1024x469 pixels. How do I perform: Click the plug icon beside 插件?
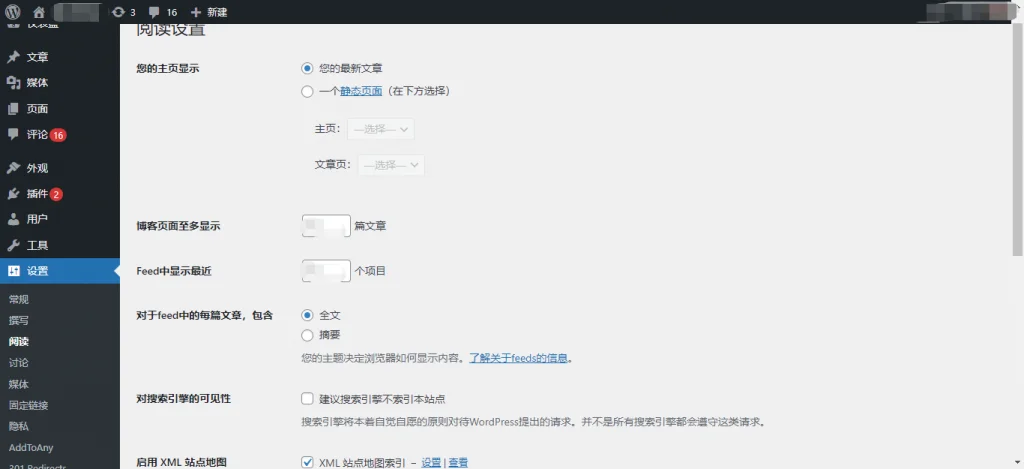click(13, 194)
